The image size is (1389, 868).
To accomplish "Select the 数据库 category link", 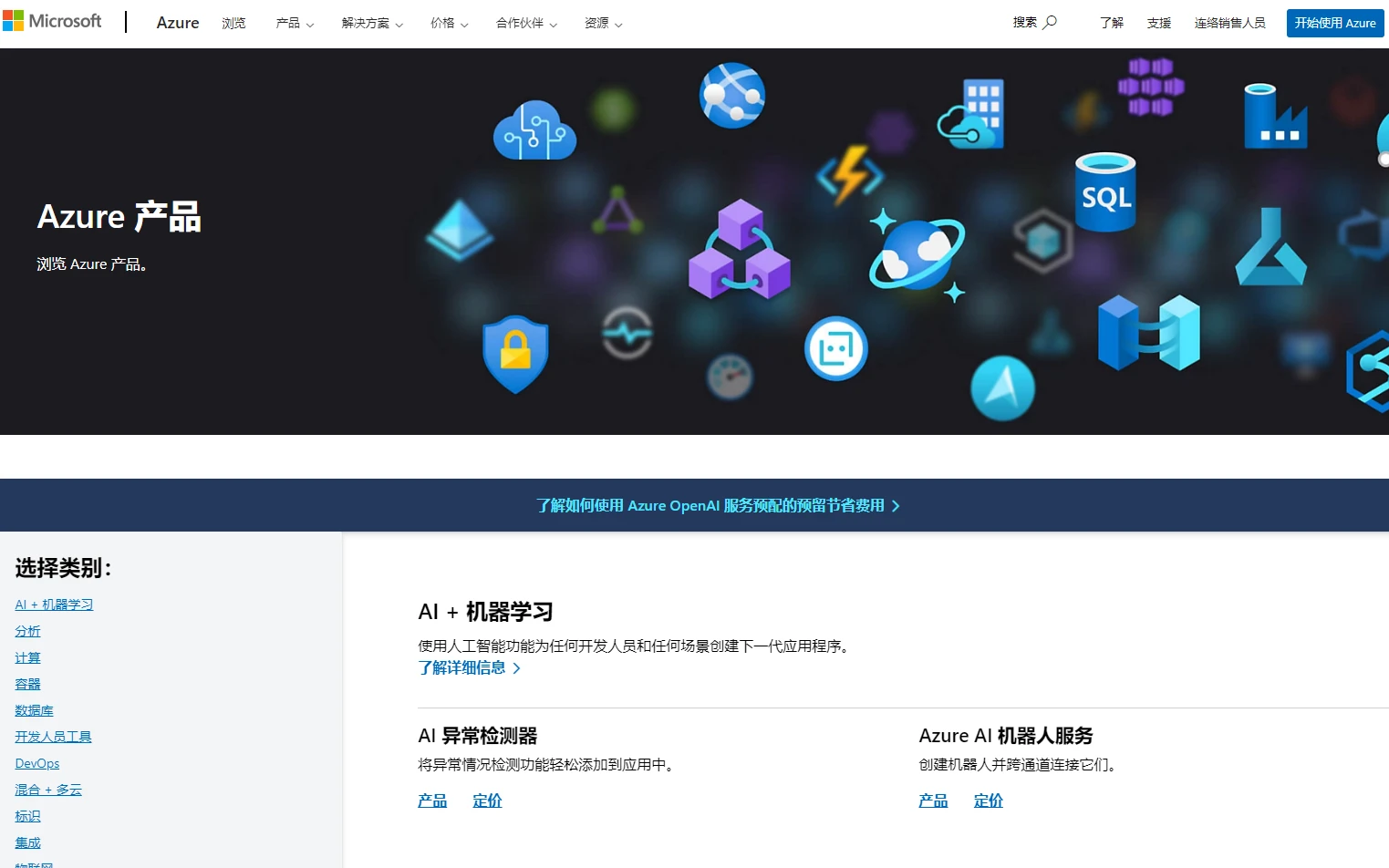I will (x=34, y=710).
